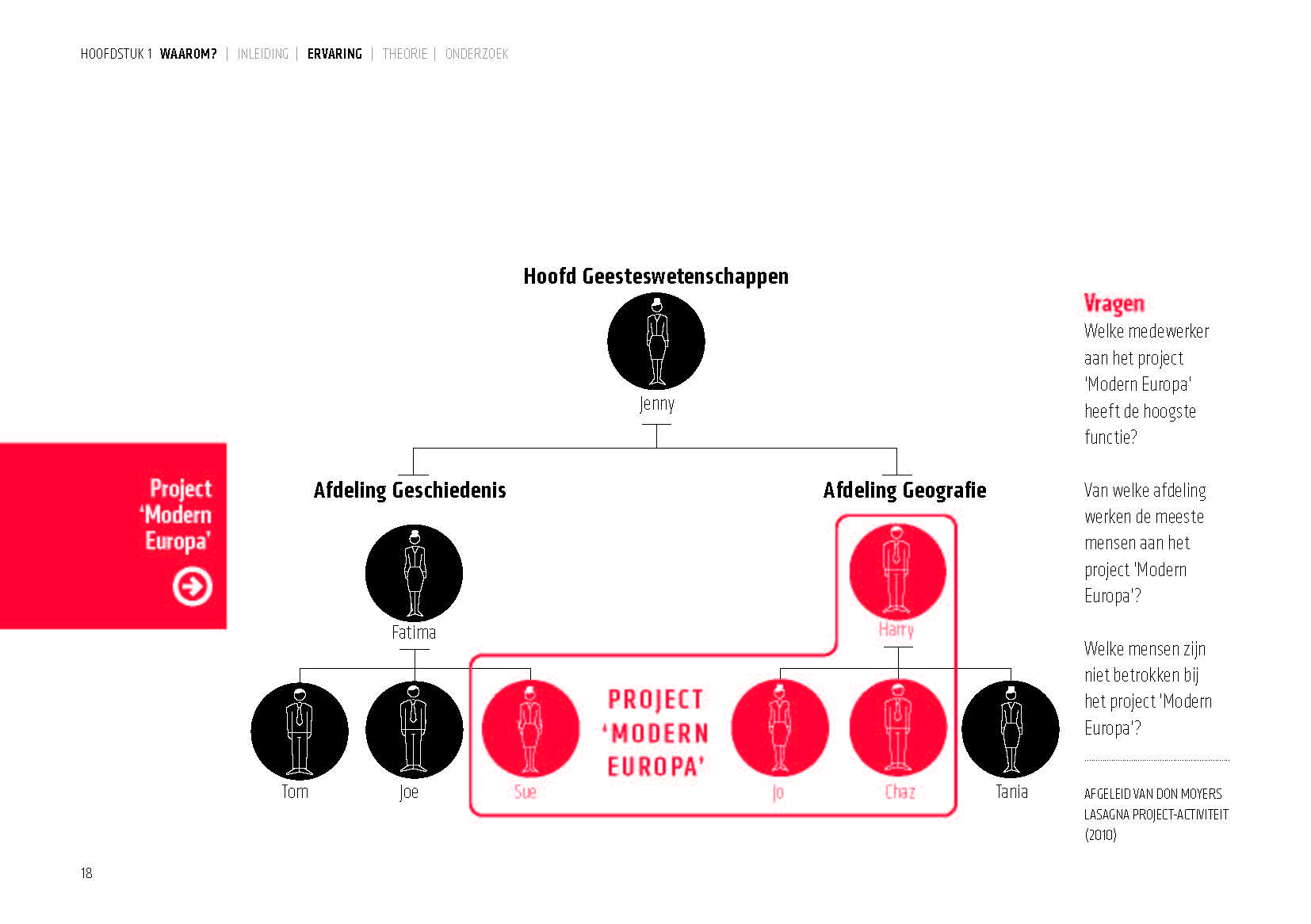
Task: Open the WAAROM? chapter tab
Action: (x=188, y=54)
